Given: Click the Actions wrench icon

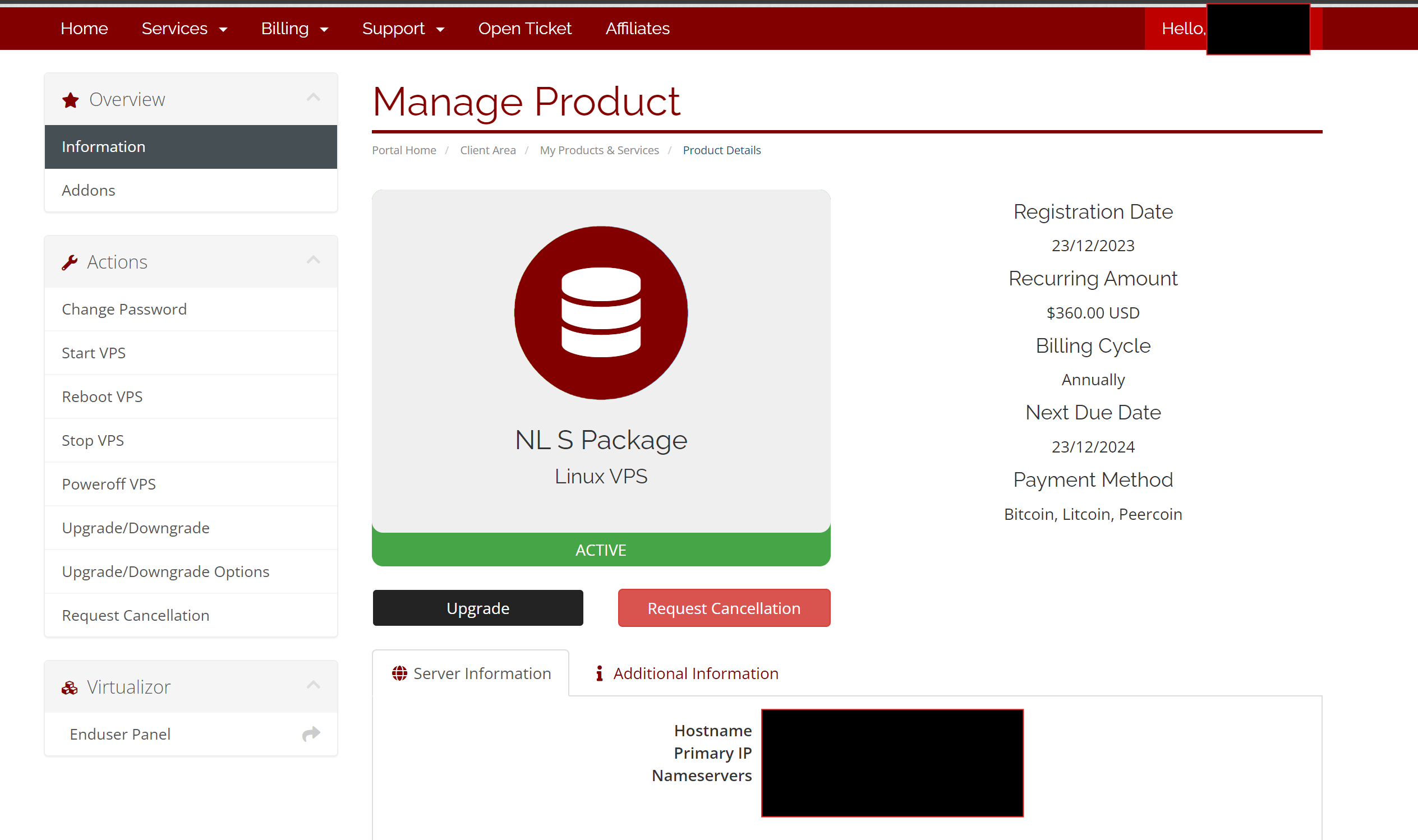Looking at the screenshot, I should click(70, 262).
